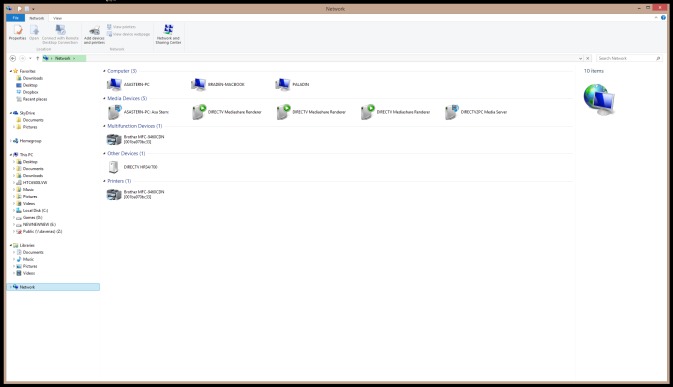Open Quick Access Toolbar customize dropdown

point(33,9)
